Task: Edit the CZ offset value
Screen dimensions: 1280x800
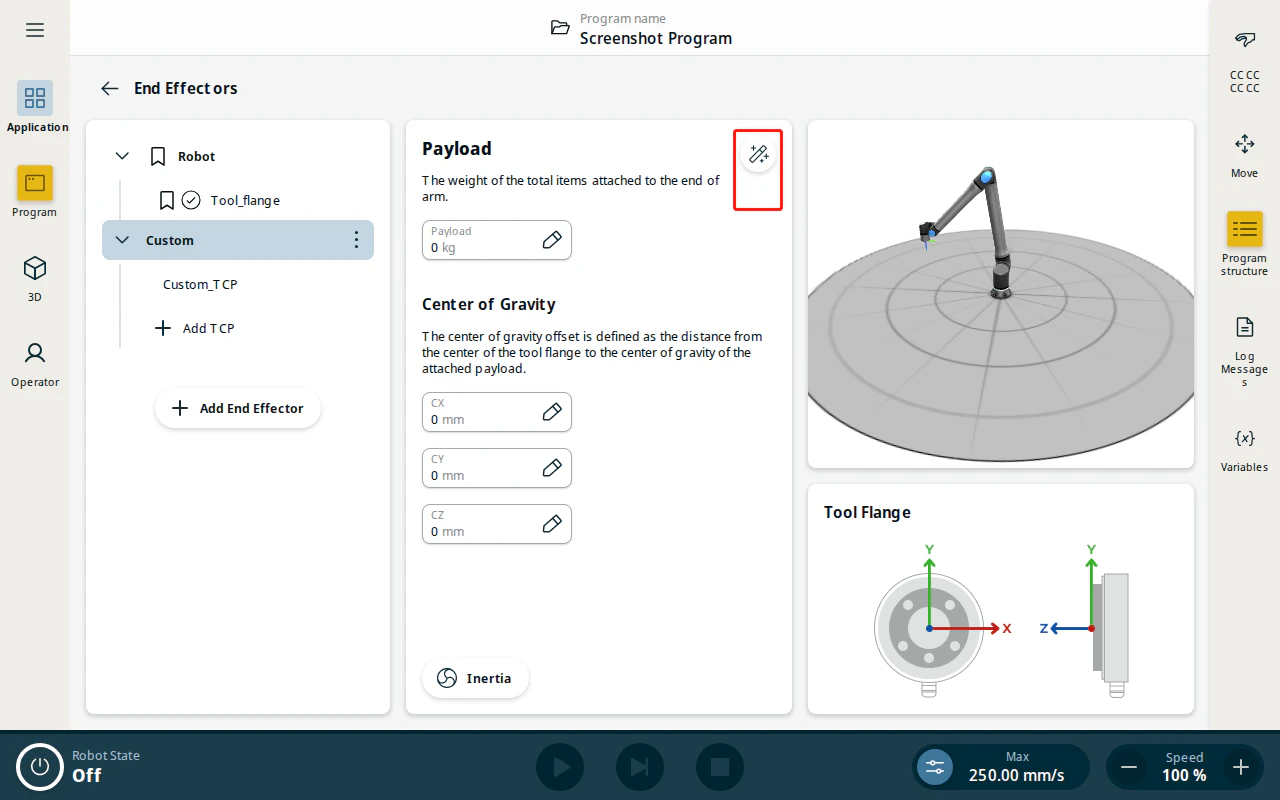Action: (552, 524)
